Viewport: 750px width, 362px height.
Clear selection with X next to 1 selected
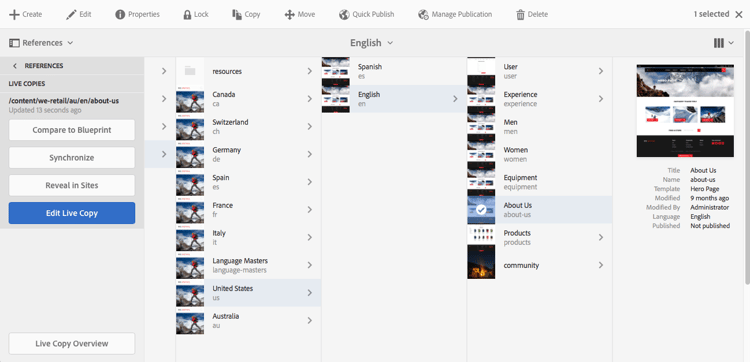coord(739,14)
